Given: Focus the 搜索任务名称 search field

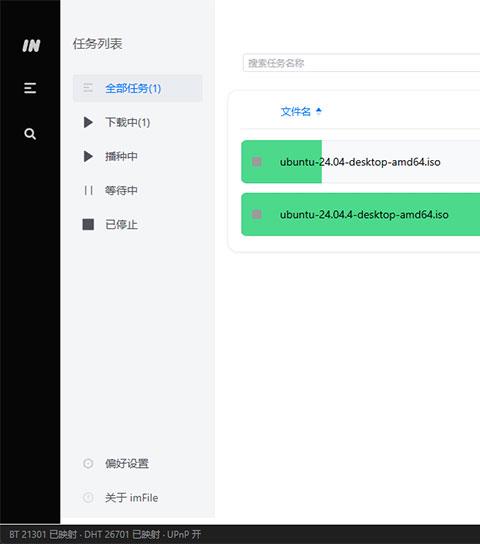Looking at the screenshot, I should pos(361,63).
